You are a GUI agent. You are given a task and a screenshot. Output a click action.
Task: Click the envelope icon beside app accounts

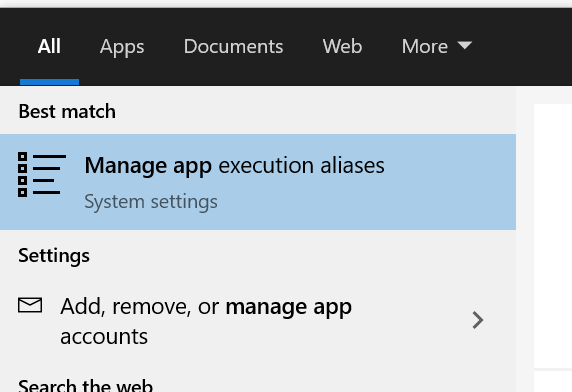point(30,305)
